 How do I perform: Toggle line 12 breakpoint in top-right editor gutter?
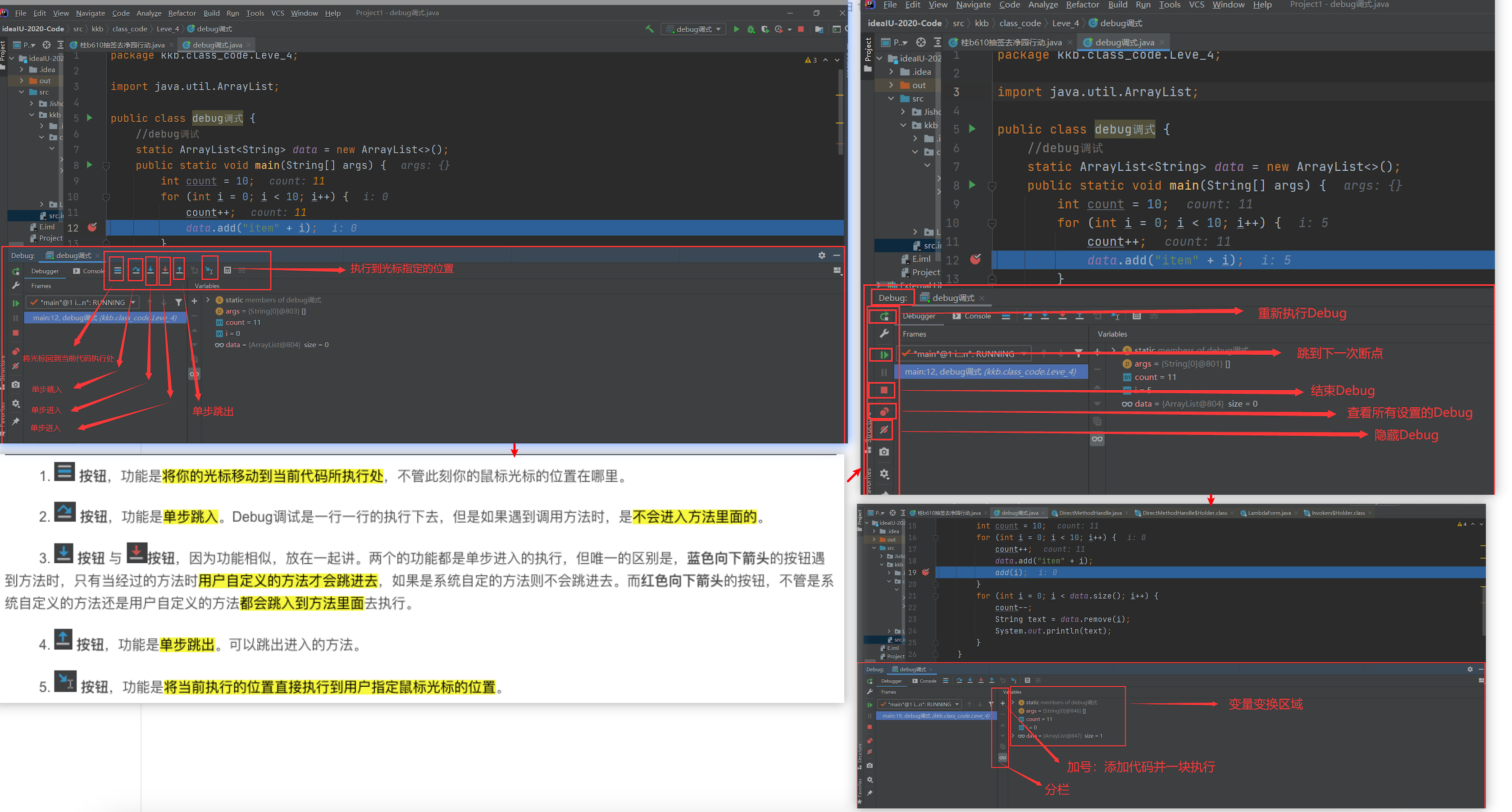(975, 260)
